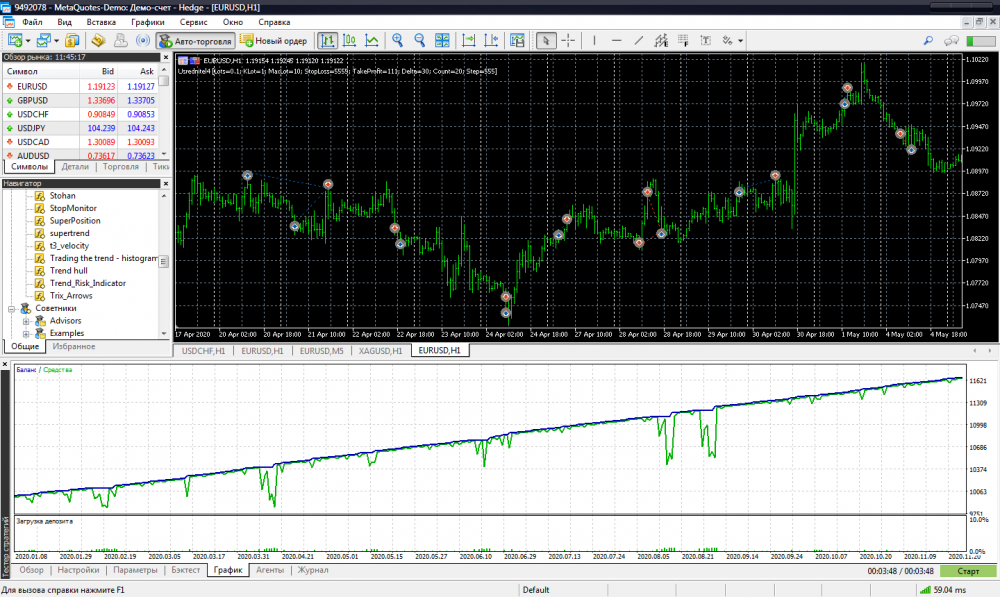Activate the standard cursor mode
The height and width of the screenshot is (597, 1000).
pyautogui.click(x=545, y=41)
